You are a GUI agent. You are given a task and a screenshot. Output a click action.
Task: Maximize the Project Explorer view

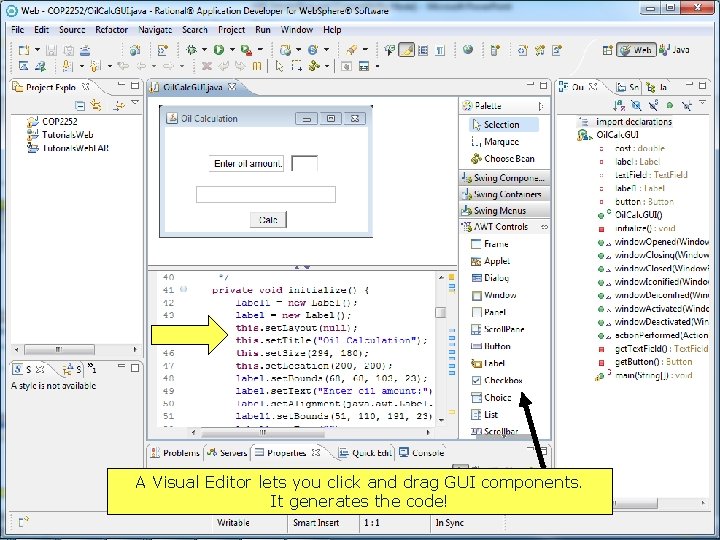click(135, 85)
